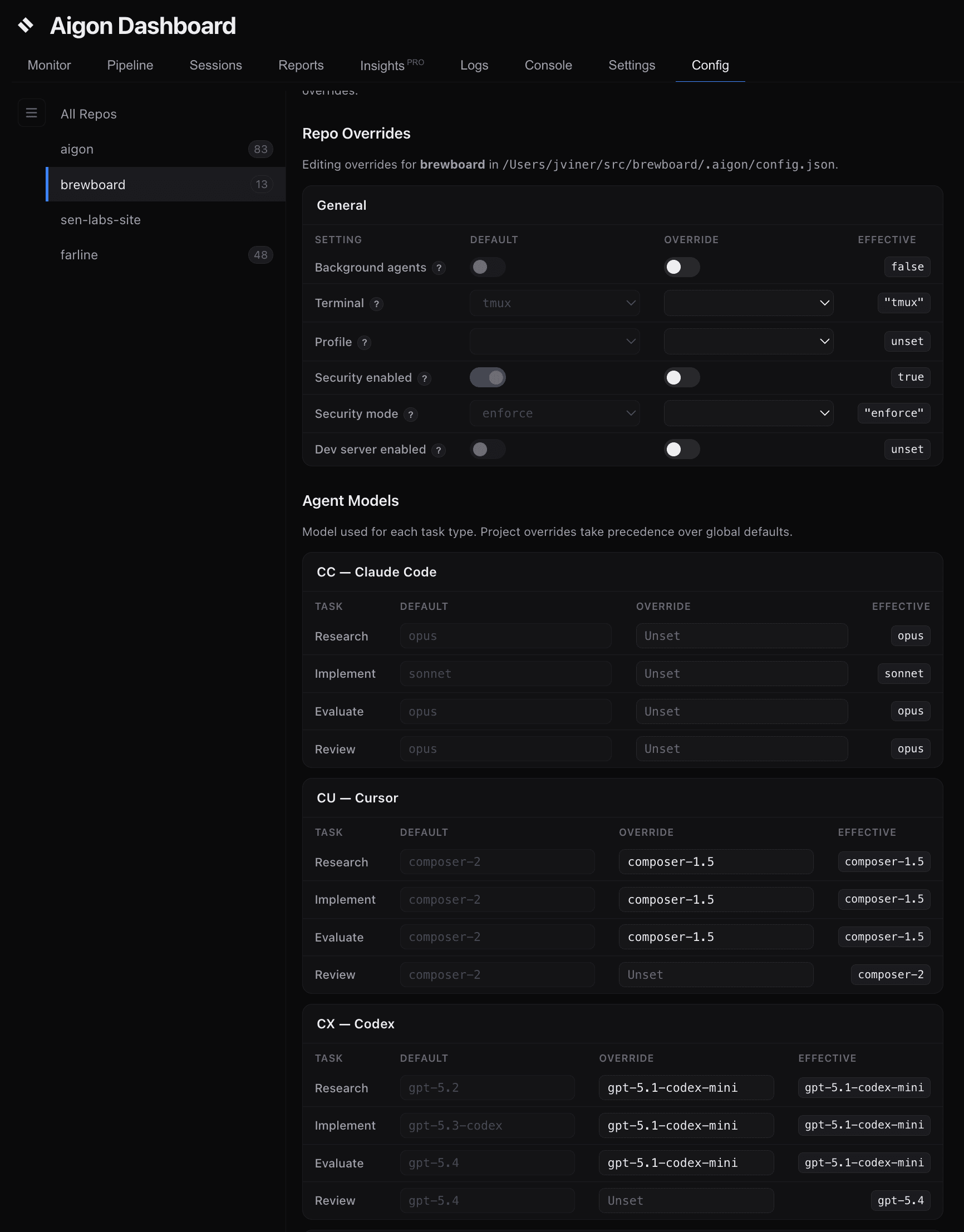Click Terminal effective "tmux" value
Image resolution: width=964 pixels, height=1232 pixels.
point(903,303)
